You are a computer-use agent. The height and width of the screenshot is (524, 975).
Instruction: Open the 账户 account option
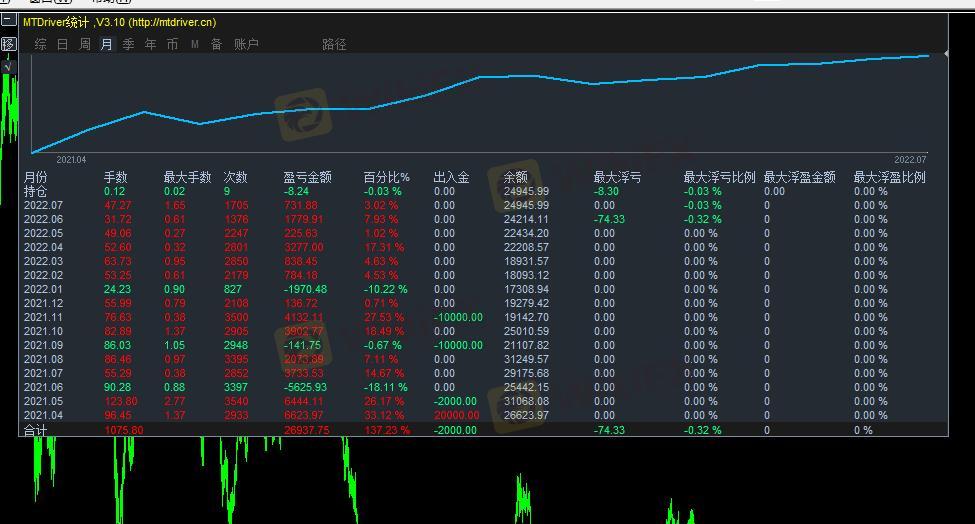(x=246, y=44)
